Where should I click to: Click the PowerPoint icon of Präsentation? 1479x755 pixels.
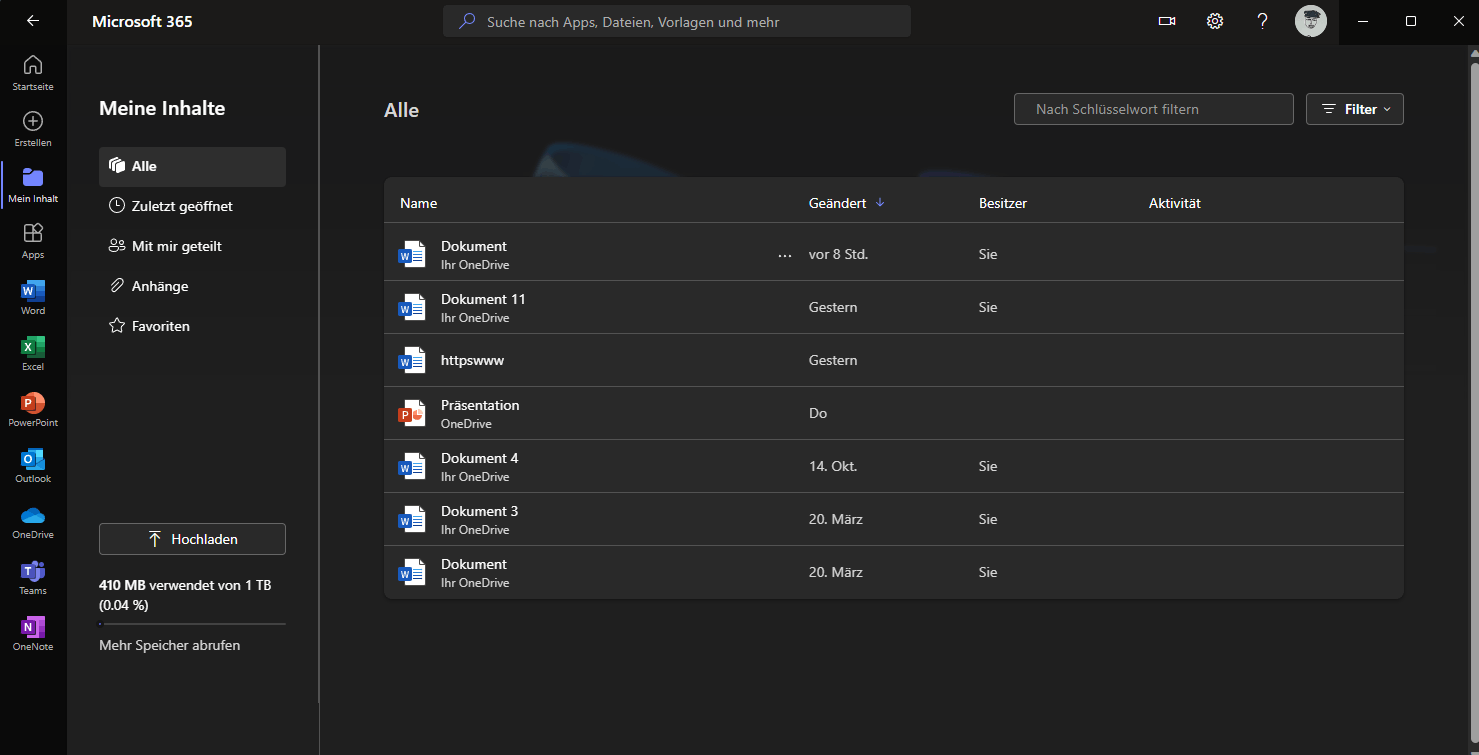pos(412,414)
